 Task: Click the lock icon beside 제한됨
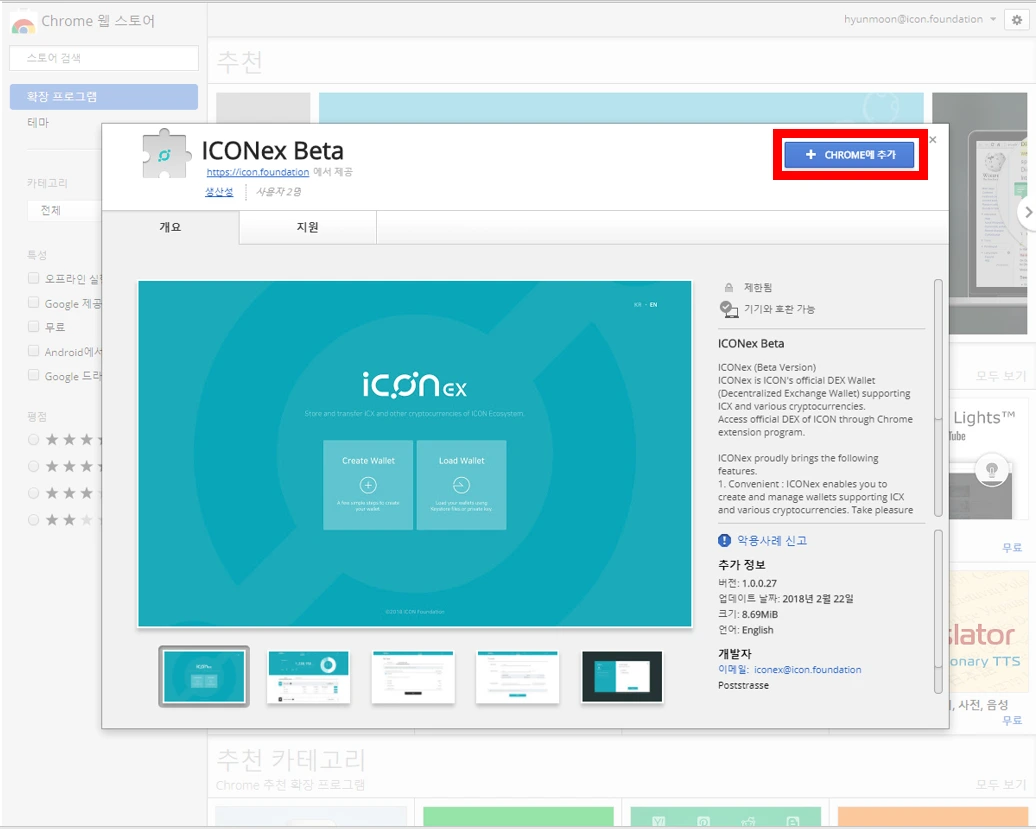(x=729, y=287)
